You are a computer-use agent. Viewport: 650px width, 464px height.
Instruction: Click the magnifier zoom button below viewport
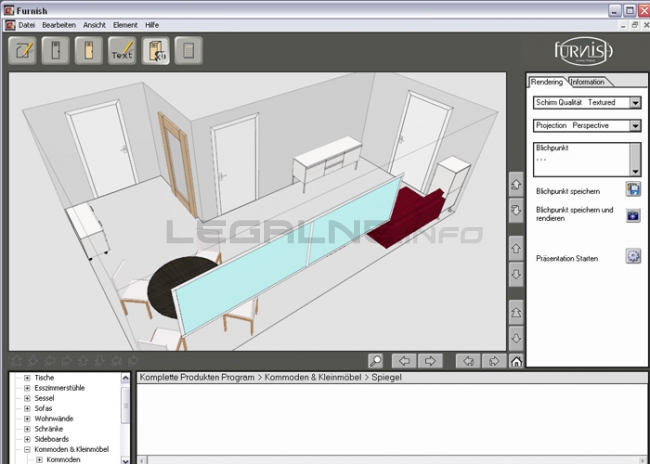point(376,361)
